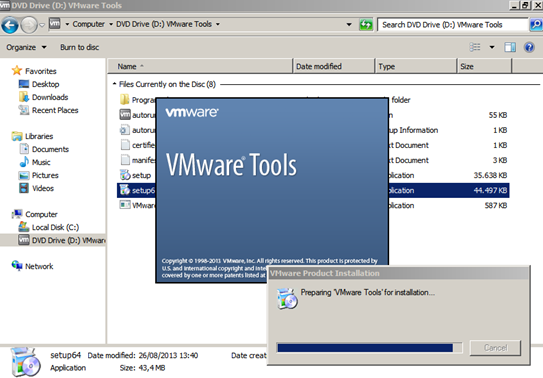
Task: Open Downloads under Favorites
Action: coord(50,97)
